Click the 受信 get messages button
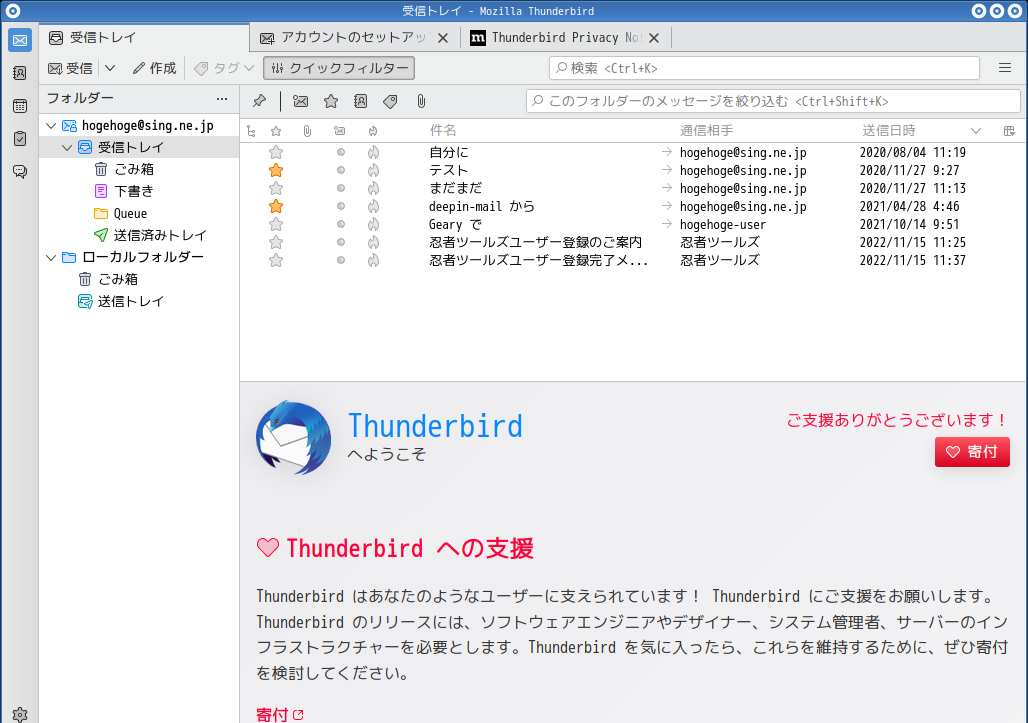The height and width of the screenshot is (723, 1028). point(70,68)
